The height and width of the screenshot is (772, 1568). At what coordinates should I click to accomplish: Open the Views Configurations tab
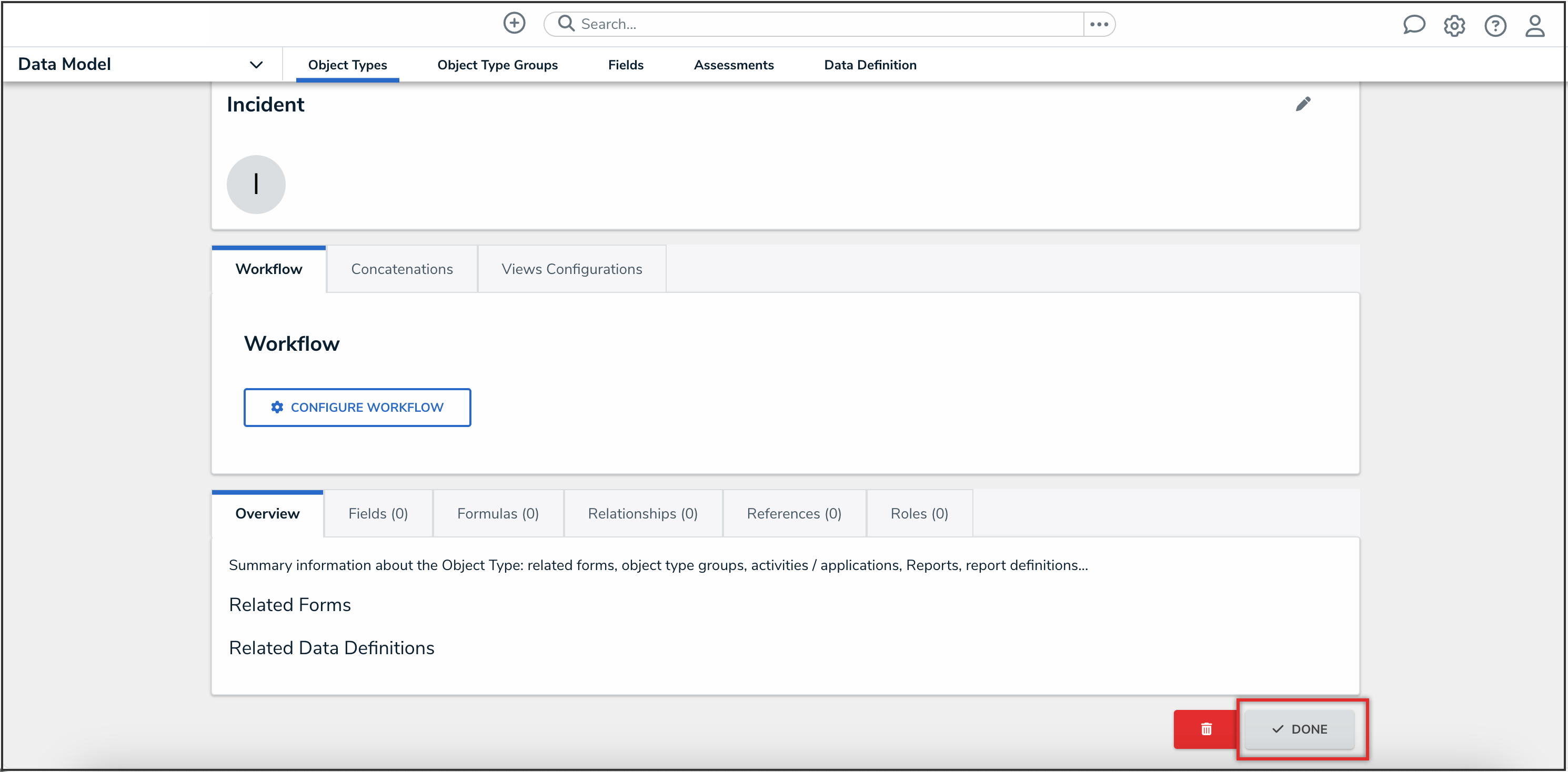[571, 269]
